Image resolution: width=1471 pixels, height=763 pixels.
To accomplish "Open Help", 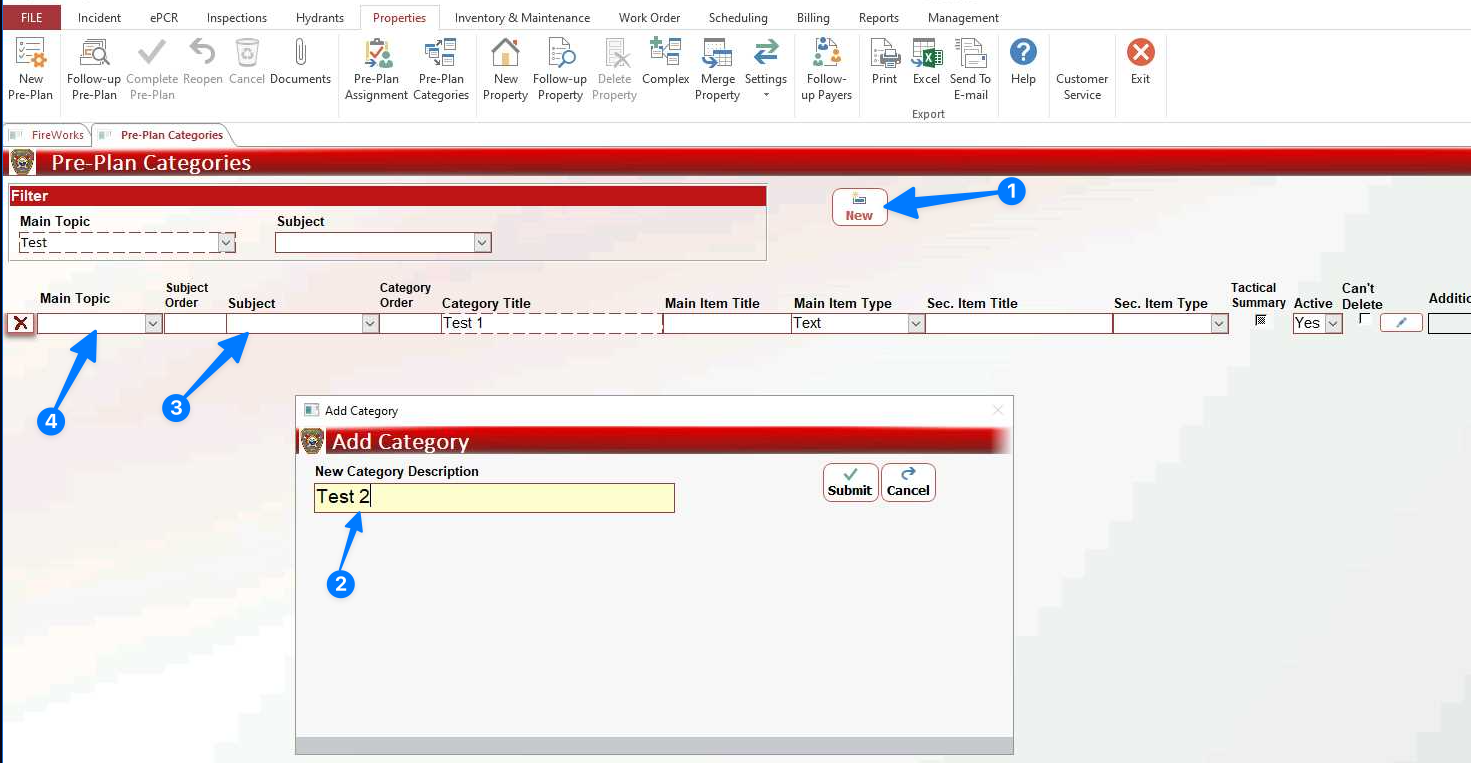I will click(1023, 62).
